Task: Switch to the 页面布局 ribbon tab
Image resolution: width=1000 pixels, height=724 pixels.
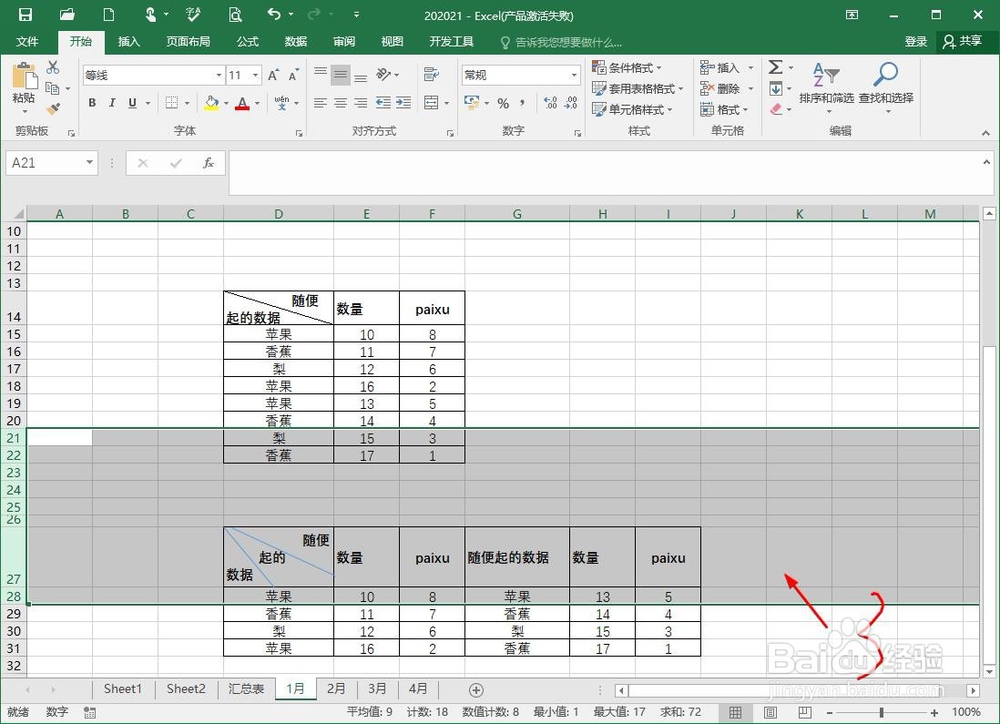Action: [x=188, y=41]
